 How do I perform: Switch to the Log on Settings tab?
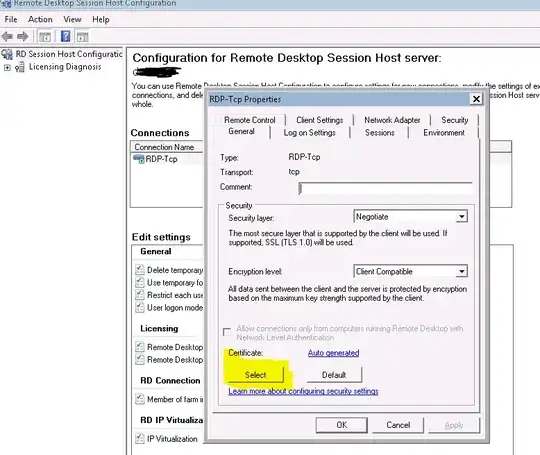tap(309, 133)
